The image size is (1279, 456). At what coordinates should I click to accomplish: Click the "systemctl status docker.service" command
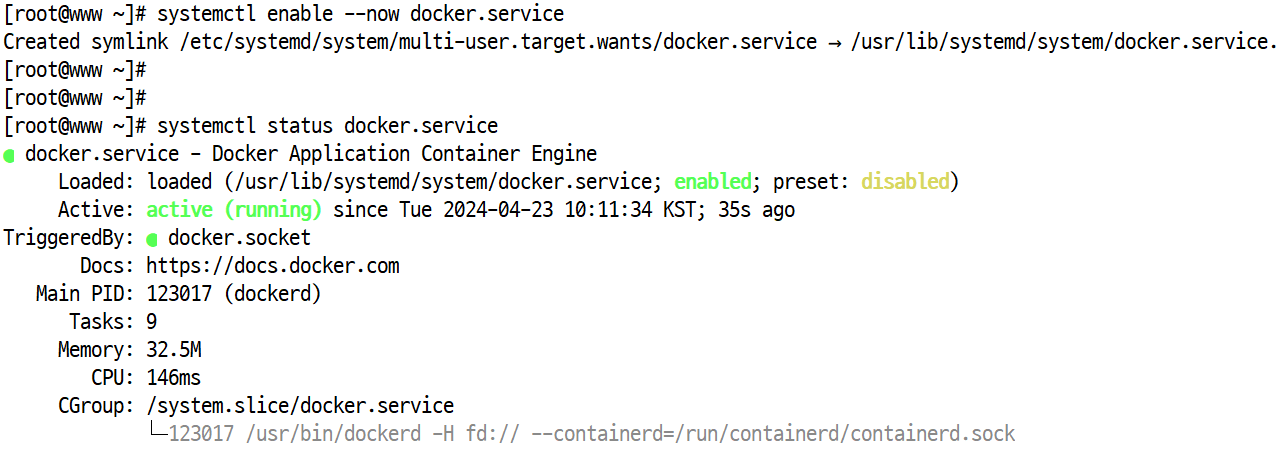tap(327, 126)
